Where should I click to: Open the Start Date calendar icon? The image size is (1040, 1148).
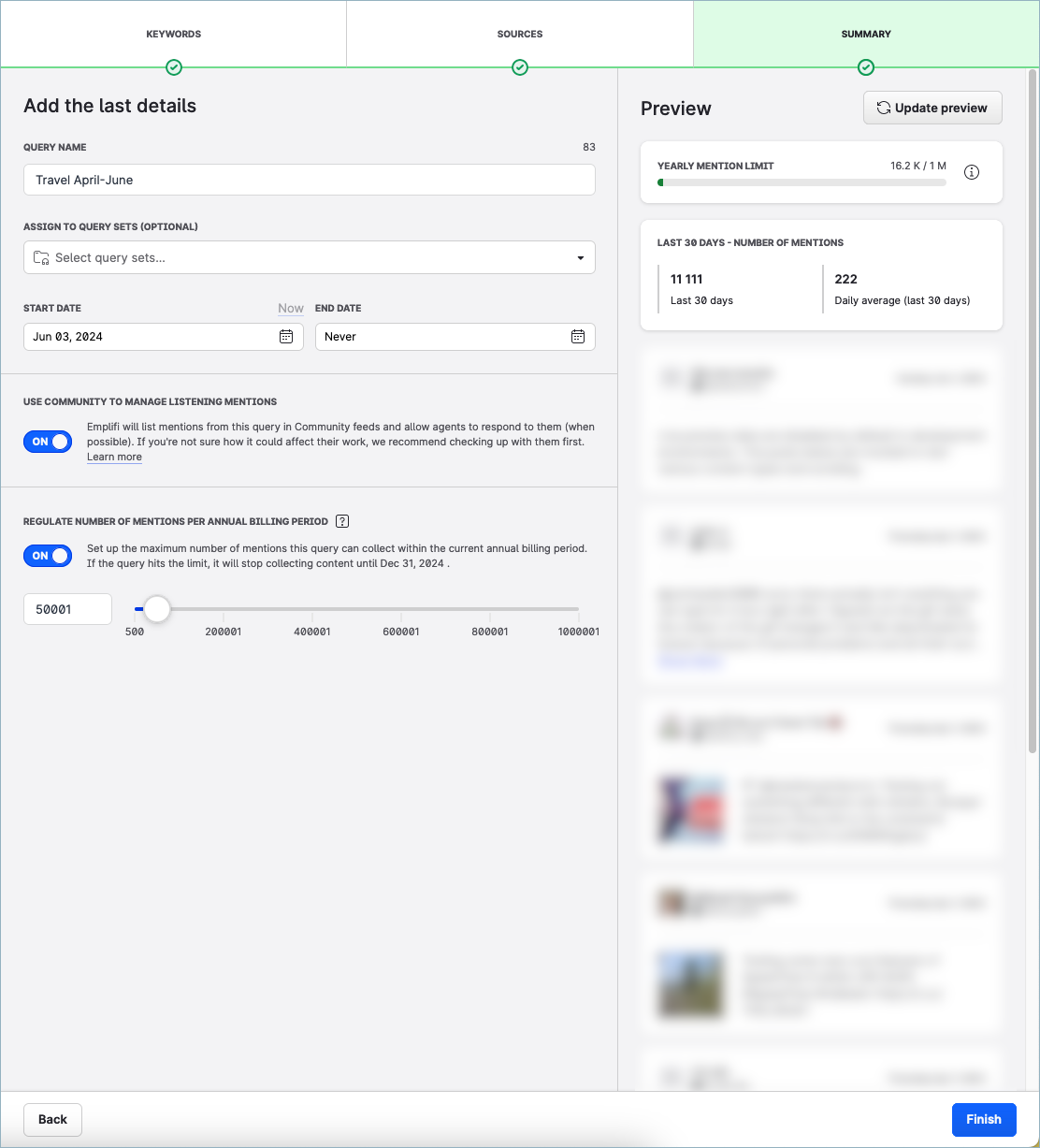pos(286,337)
